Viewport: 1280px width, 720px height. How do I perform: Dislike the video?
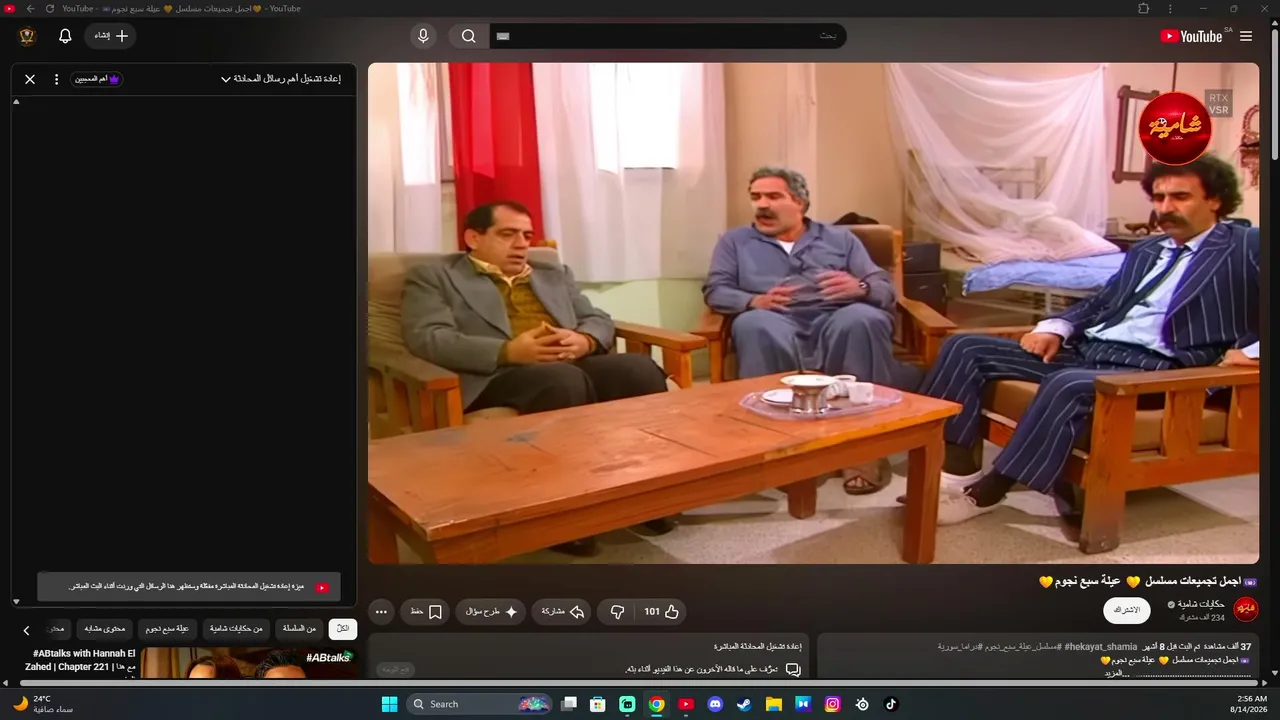pos(617,611)
